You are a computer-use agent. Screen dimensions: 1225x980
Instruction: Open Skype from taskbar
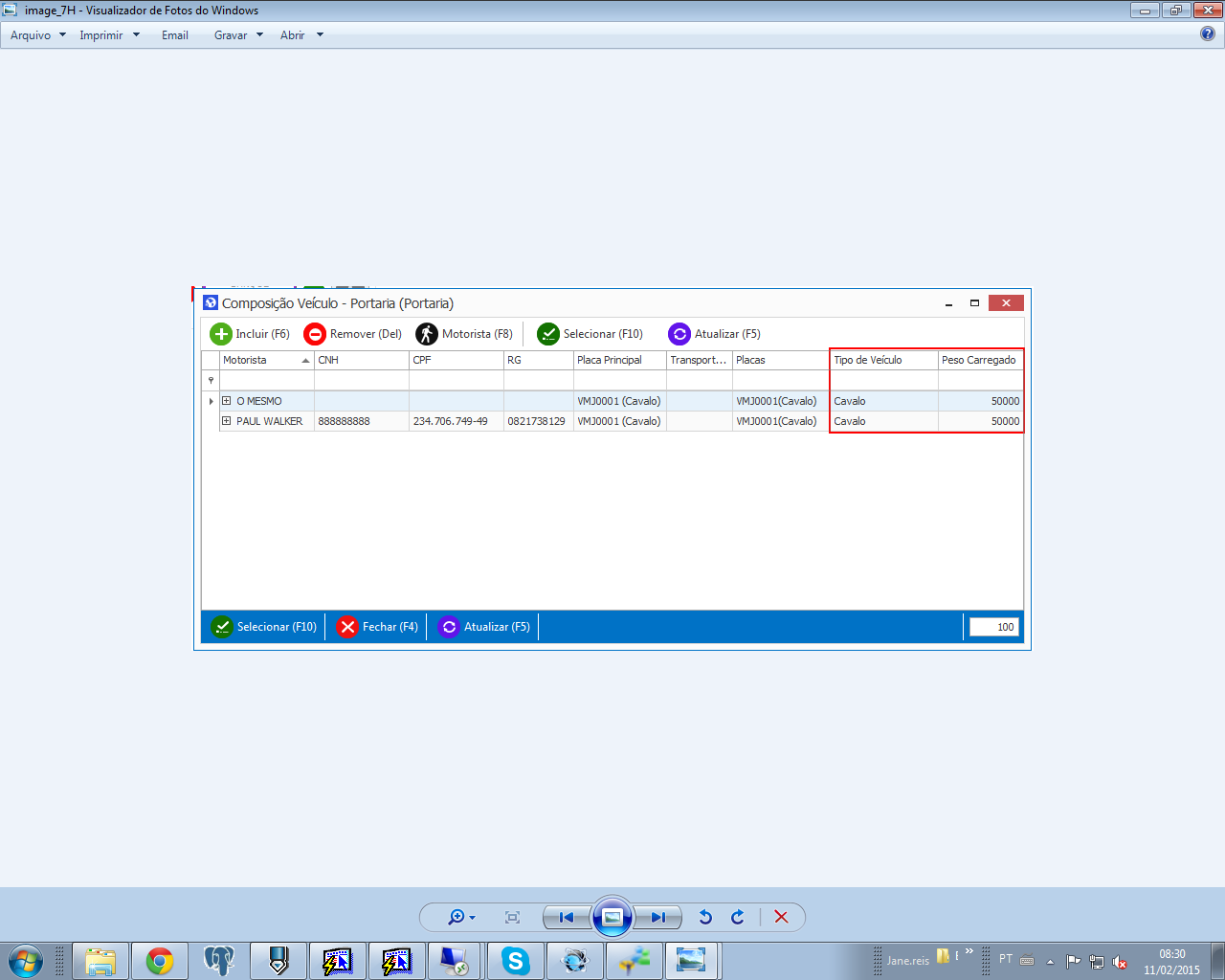(x=516, y=961)
